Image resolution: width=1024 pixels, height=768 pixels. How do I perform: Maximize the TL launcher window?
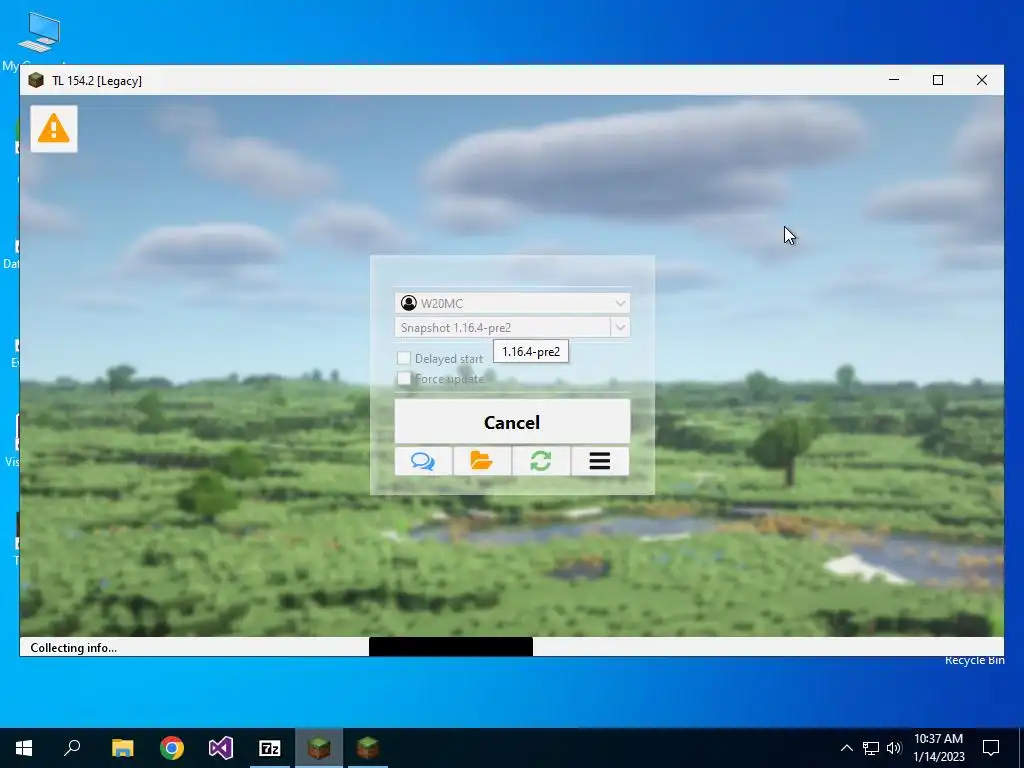tap(938, 80)
